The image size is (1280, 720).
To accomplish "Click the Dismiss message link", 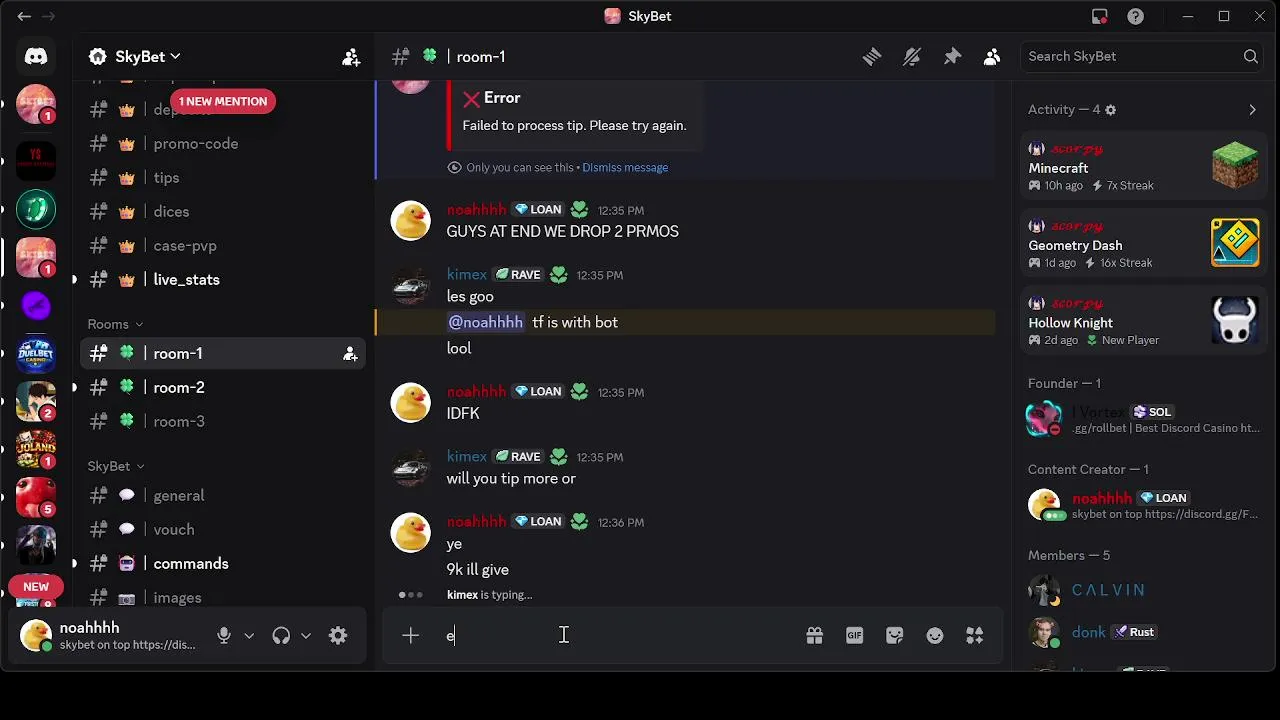I will (x=625, y=167).
